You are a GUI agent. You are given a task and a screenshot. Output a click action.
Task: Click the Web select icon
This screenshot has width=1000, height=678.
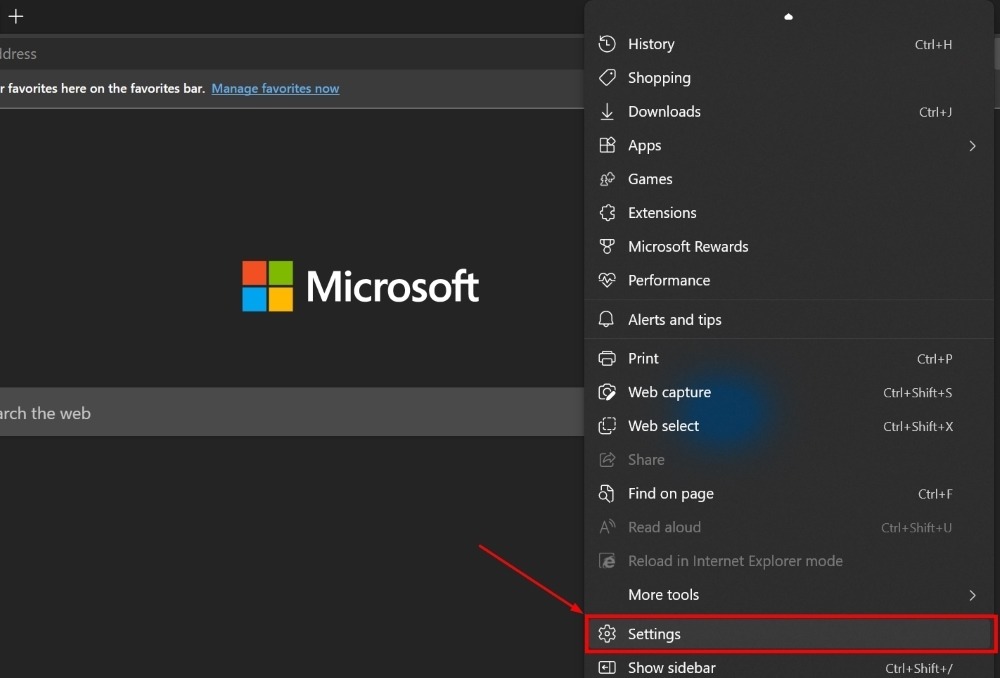tap(608, 426)
